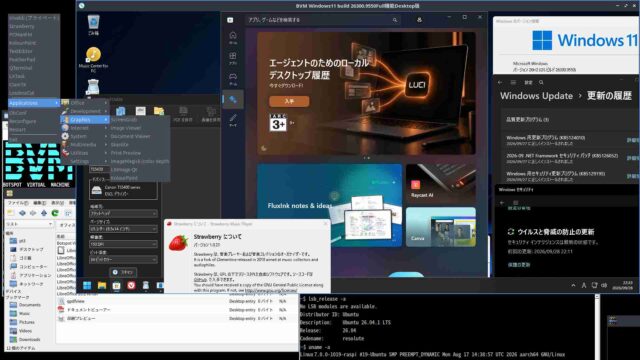Open the file manager side pane list dropdown
Image resolution: width=640 pixels, height=360 pixels.
click(x=29, y=224)
